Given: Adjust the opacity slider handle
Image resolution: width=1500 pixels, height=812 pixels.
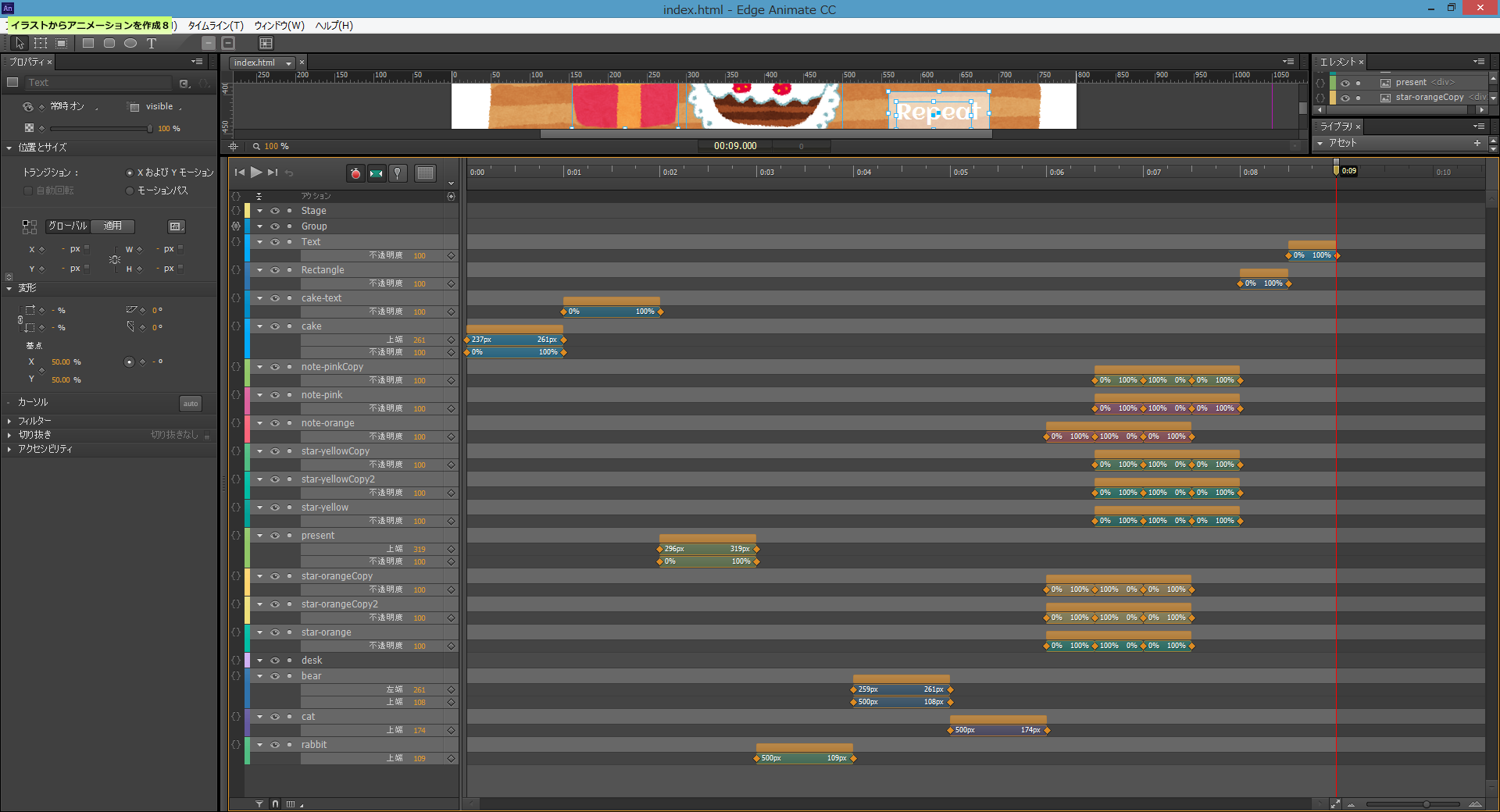Looking at the screenshot, I should (x=149, y=129).
